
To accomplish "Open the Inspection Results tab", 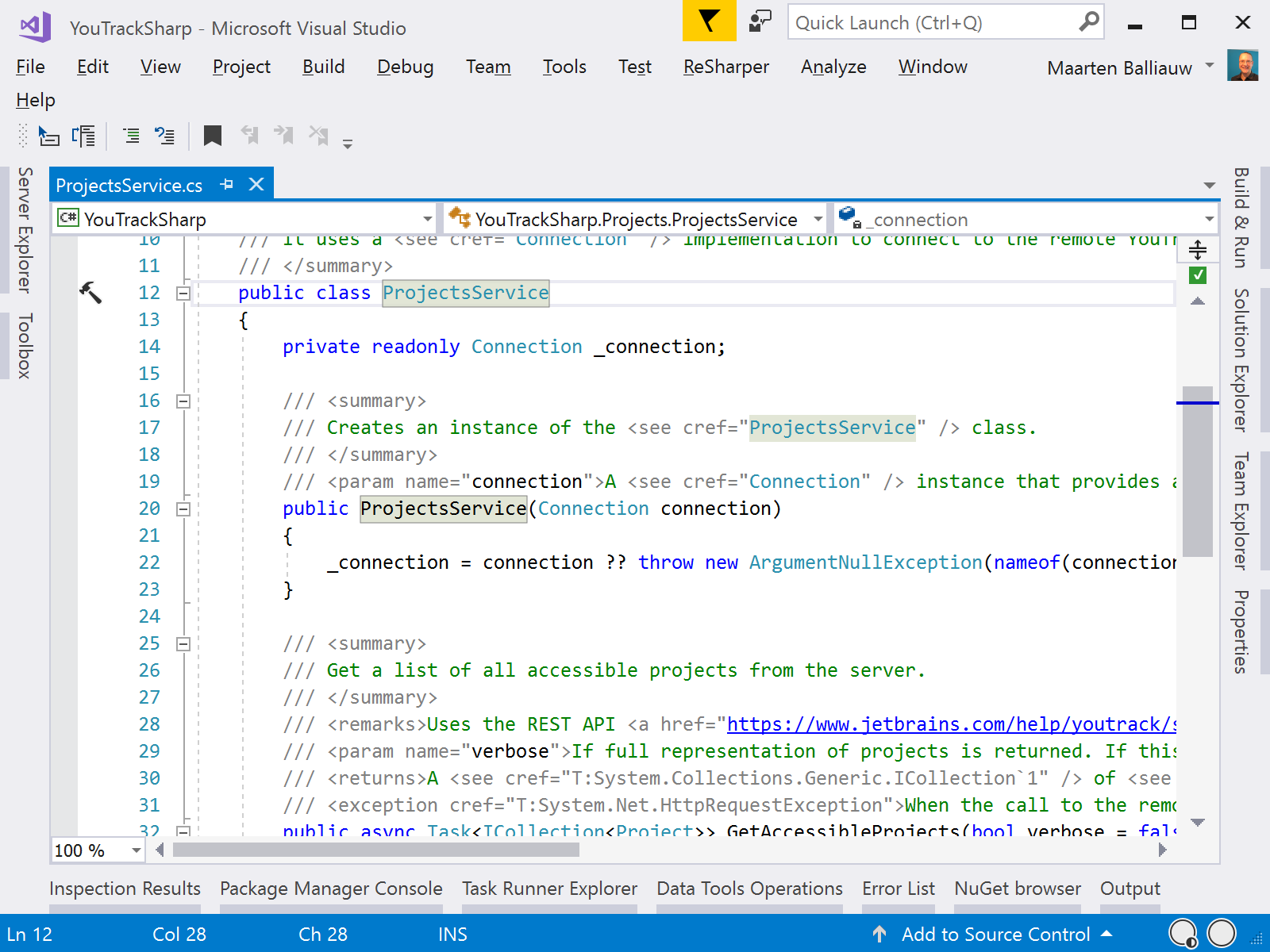I will (x=125, y=889).
